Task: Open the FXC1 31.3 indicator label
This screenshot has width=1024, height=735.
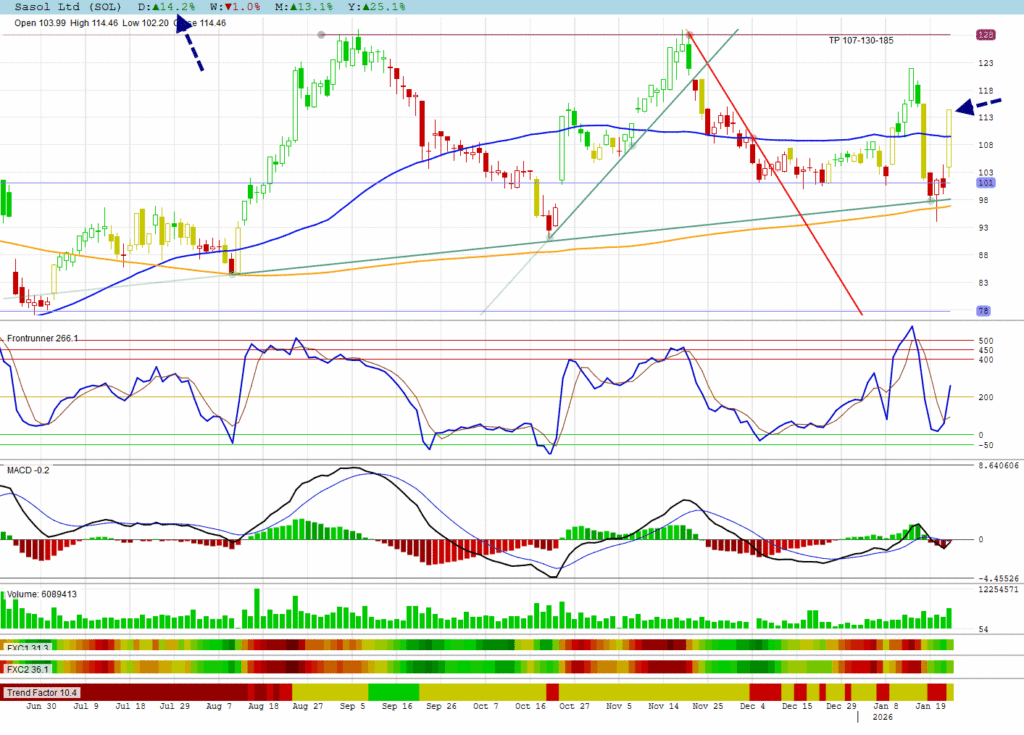Action: tap(28, 647)
